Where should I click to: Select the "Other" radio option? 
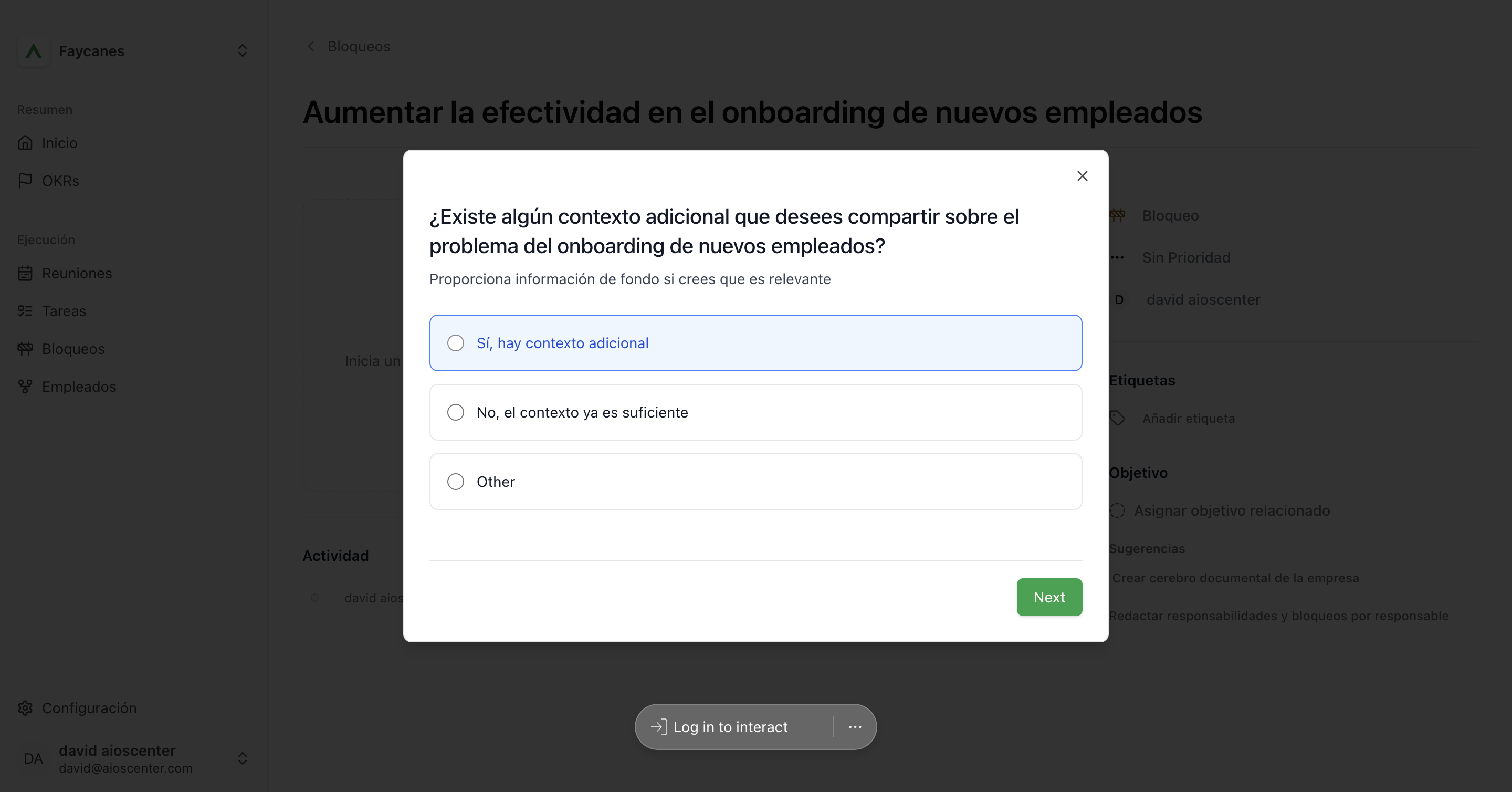[755, 482]
